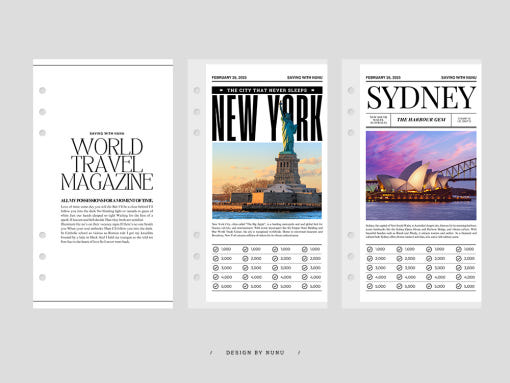This screenshot has height=383, width=510.
Task: Click the 'NEW YORK' headline
Action: point(267,118)
